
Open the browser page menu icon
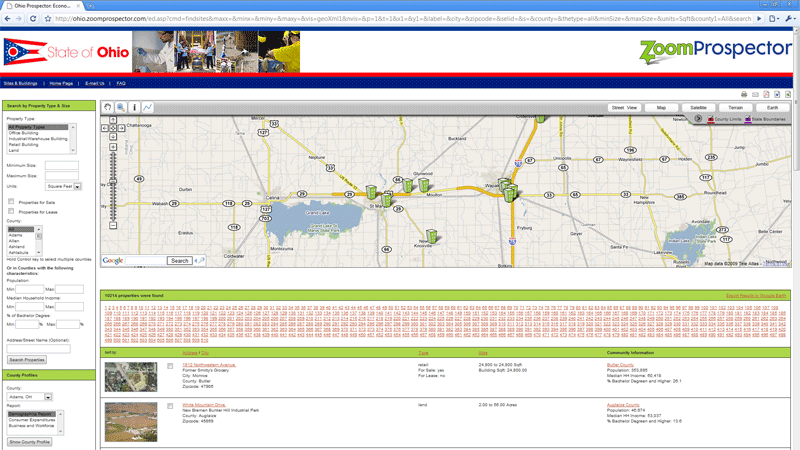774,18
